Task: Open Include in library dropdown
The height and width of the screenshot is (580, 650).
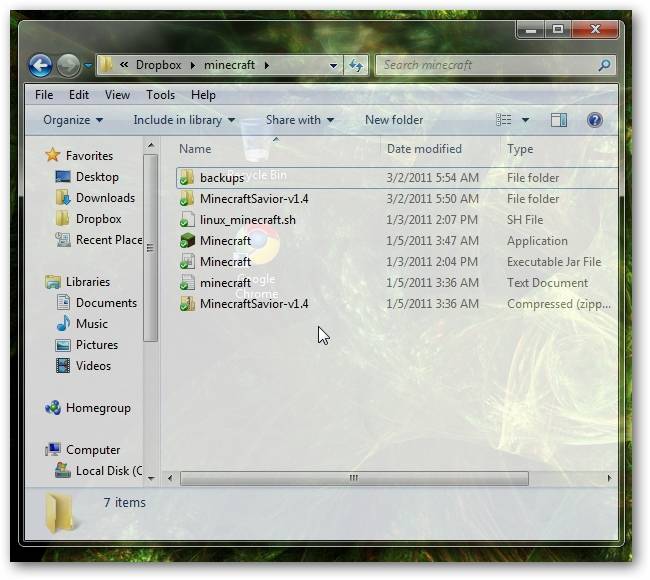Action: coord(184,120)
